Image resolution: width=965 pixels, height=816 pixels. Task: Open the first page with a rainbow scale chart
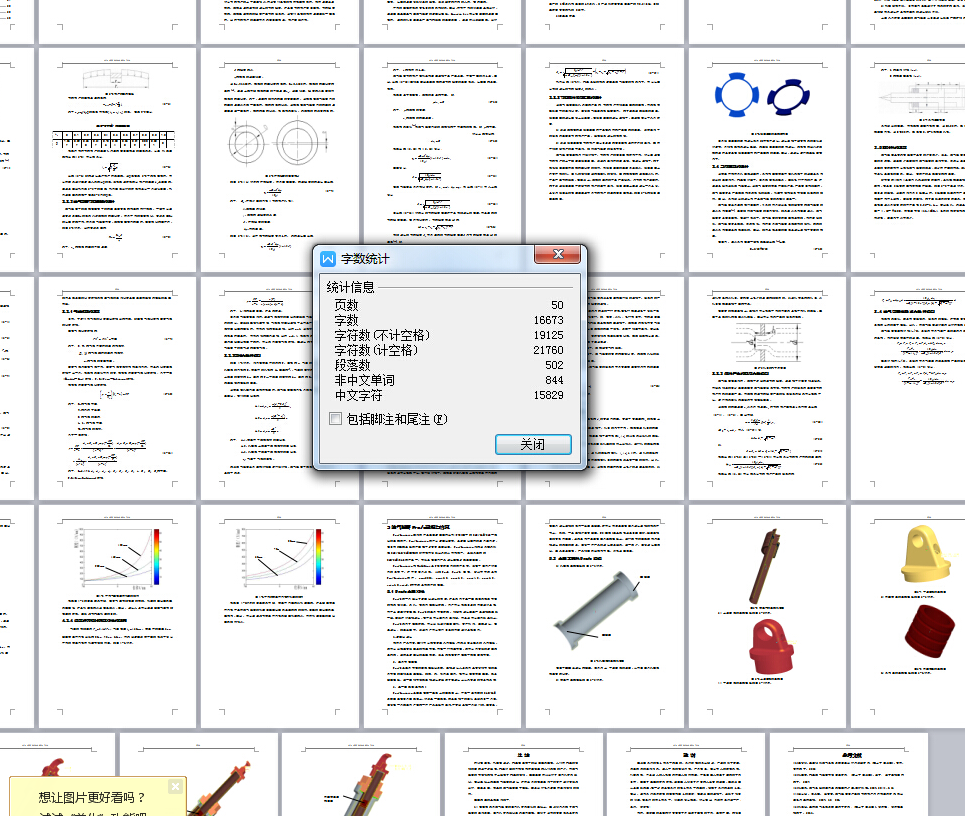117,617
